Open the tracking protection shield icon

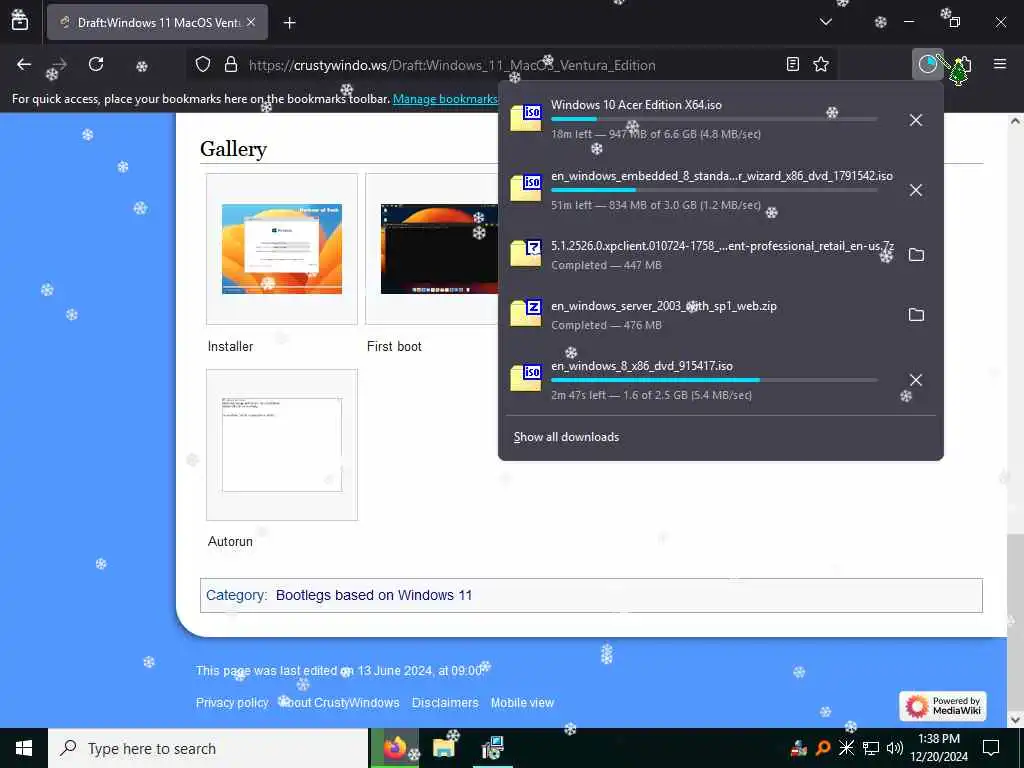coord(203,65)
